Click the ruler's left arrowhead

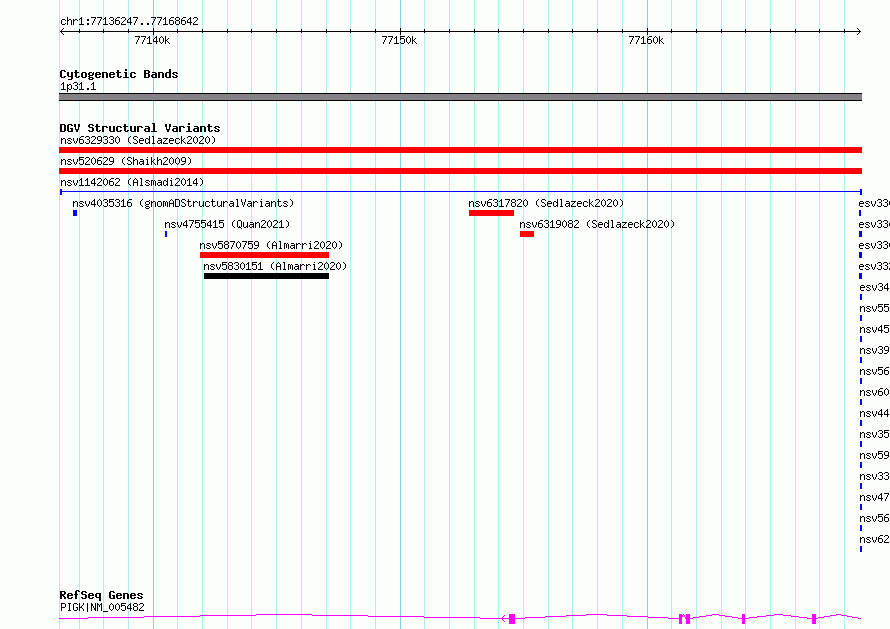click(x=62, y=32)
